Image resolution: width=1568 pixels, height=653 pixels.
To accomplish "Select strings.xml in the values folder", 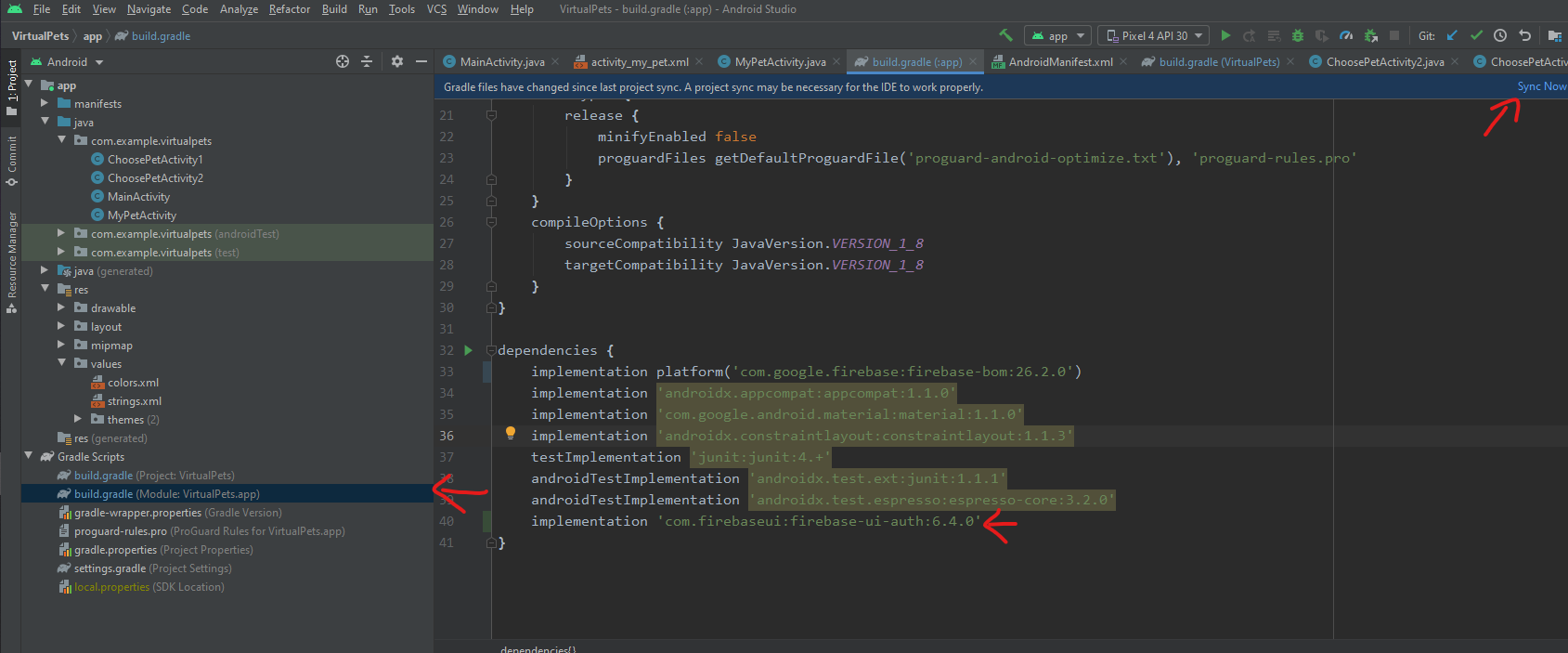I will (134, 401).
